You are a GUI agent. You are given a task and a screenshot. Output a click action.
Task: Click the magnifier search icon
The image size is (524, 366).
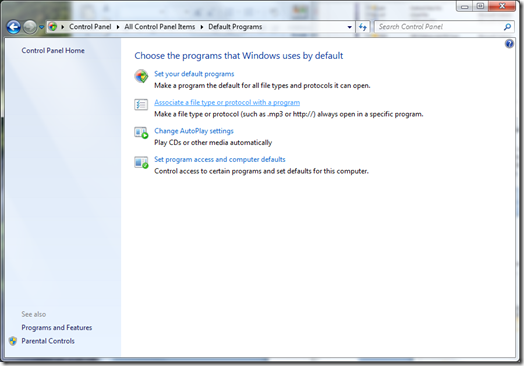pos(507,27)
